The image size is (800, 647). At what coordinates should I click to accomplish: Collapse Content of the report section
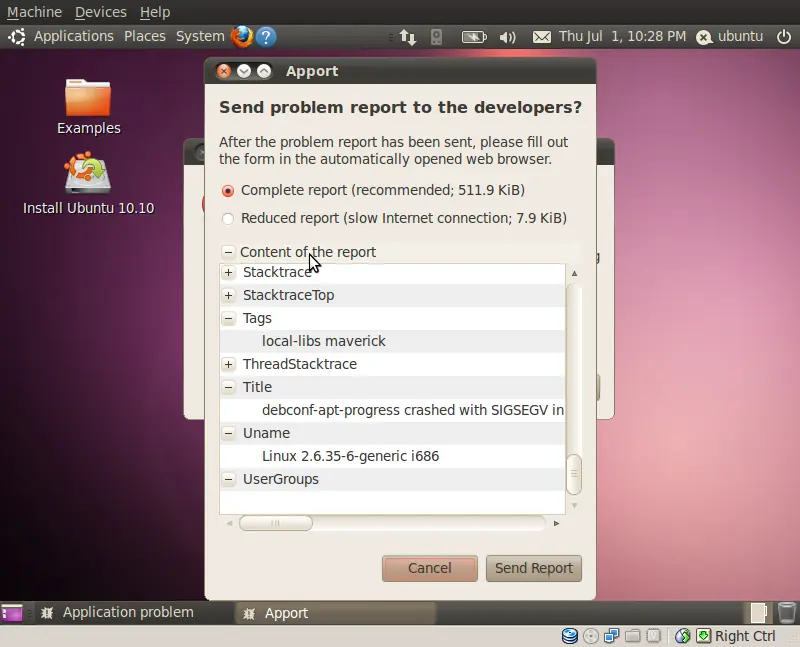pos(228,252)
